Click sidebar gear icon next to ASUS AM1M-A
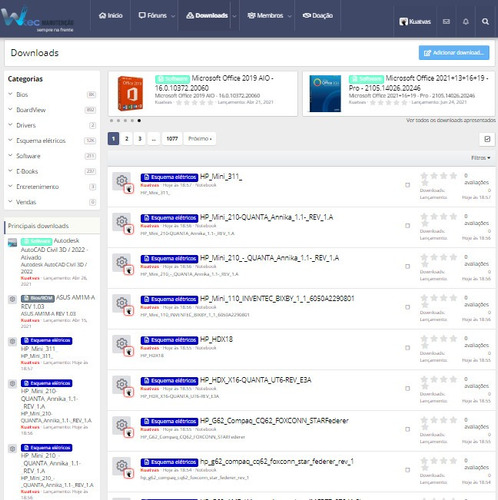This screenshot has width=498, height=500. pyautogui.click(x=12, y=299)
